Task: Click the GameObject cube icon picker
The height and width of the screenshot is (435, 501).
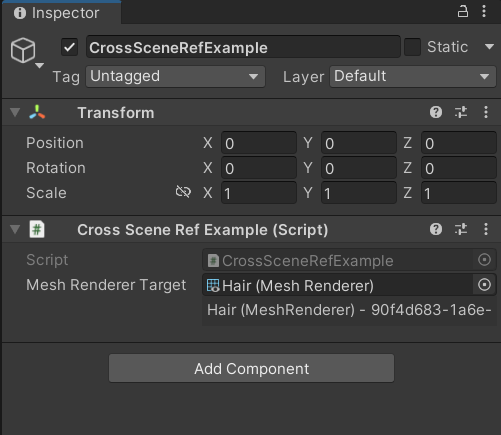Action: tap(26, 52)
